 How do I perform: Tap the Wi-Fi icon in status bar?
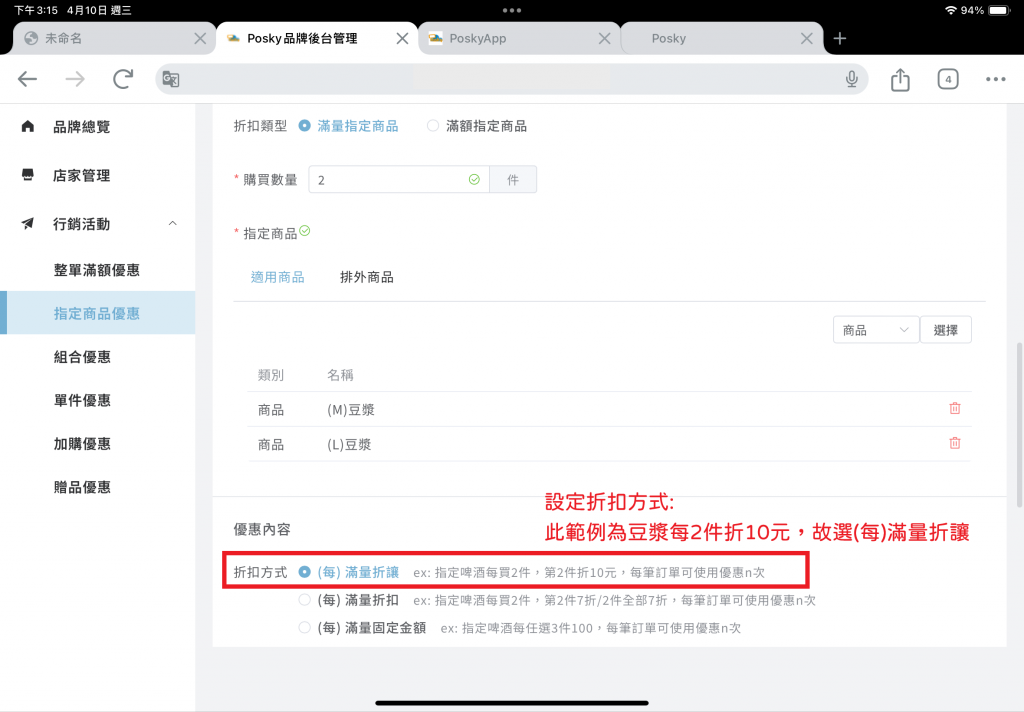click(951, 10)
